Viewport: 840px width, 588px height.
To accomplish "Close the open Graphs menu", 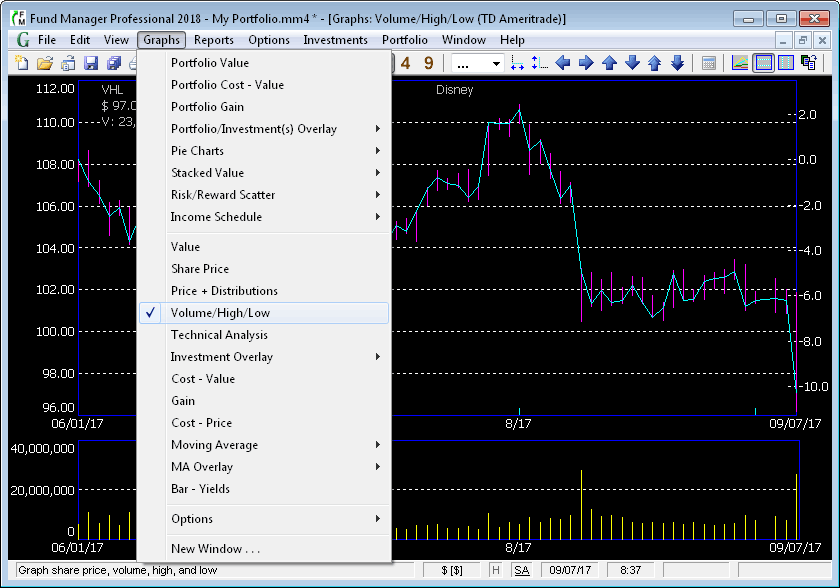I will click(x=161, y=40).
